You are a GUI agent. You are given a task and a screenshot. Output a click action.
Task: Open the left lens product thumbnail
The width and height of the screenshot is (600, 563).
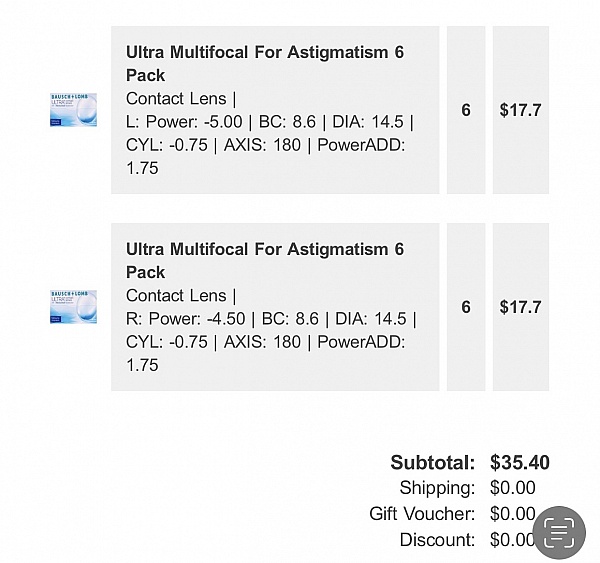pyautogui.click(x=73, y=110)
